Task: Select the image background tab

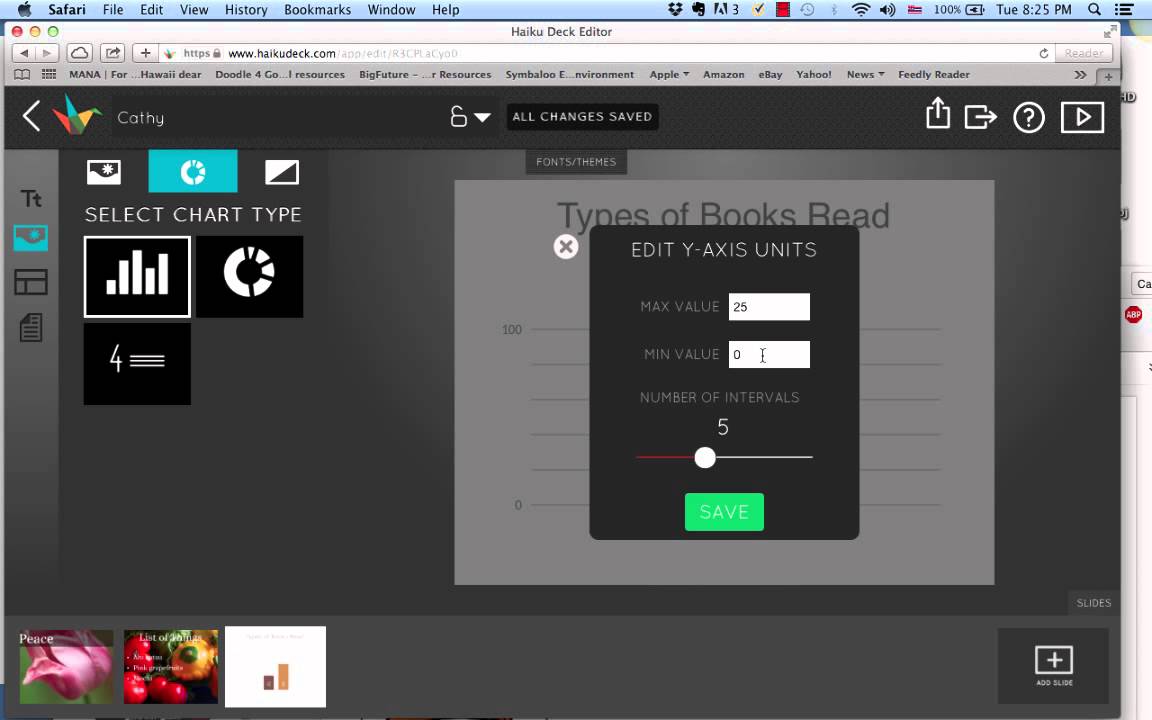Action: click(x=104, y=172)
